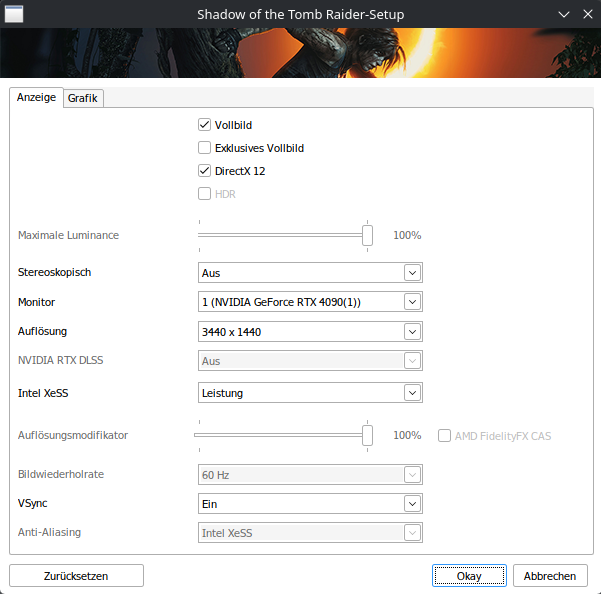Click the Stereoskopisch label
601x594 pixels.
click(54, 272)
